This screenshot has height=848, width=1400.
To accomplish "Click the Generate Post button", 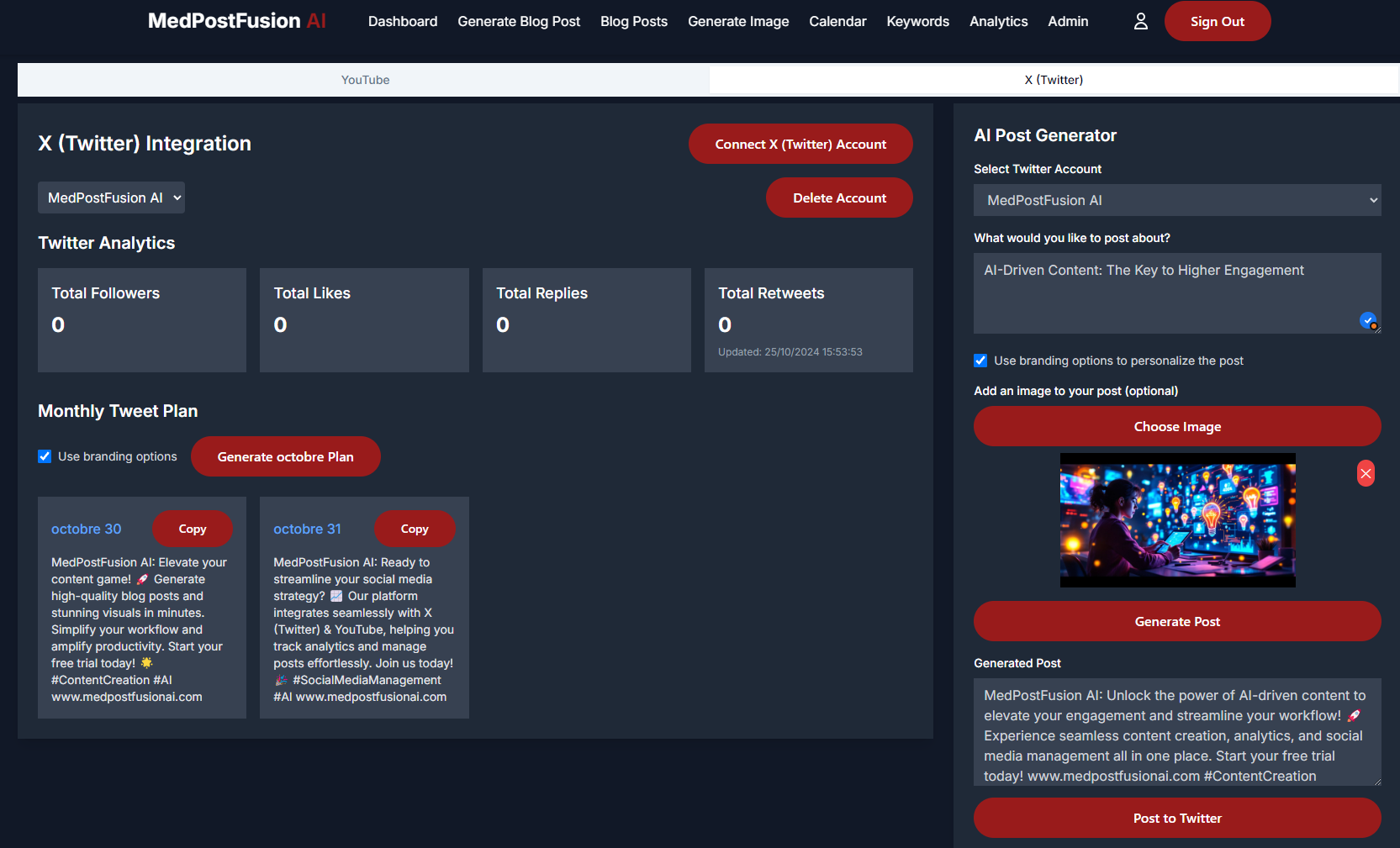I will point(1177,622).
